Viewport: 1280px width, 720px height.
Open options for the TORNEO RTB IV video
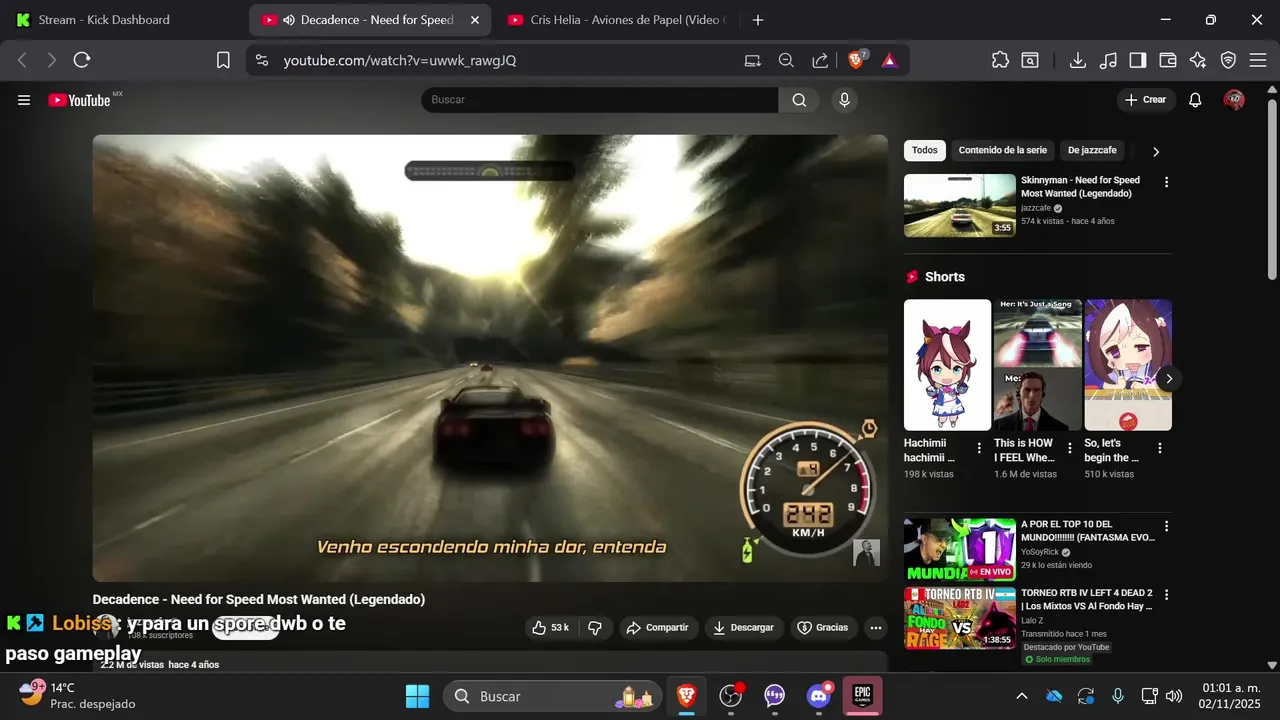pyautogui.click(x=1166, y=594)
